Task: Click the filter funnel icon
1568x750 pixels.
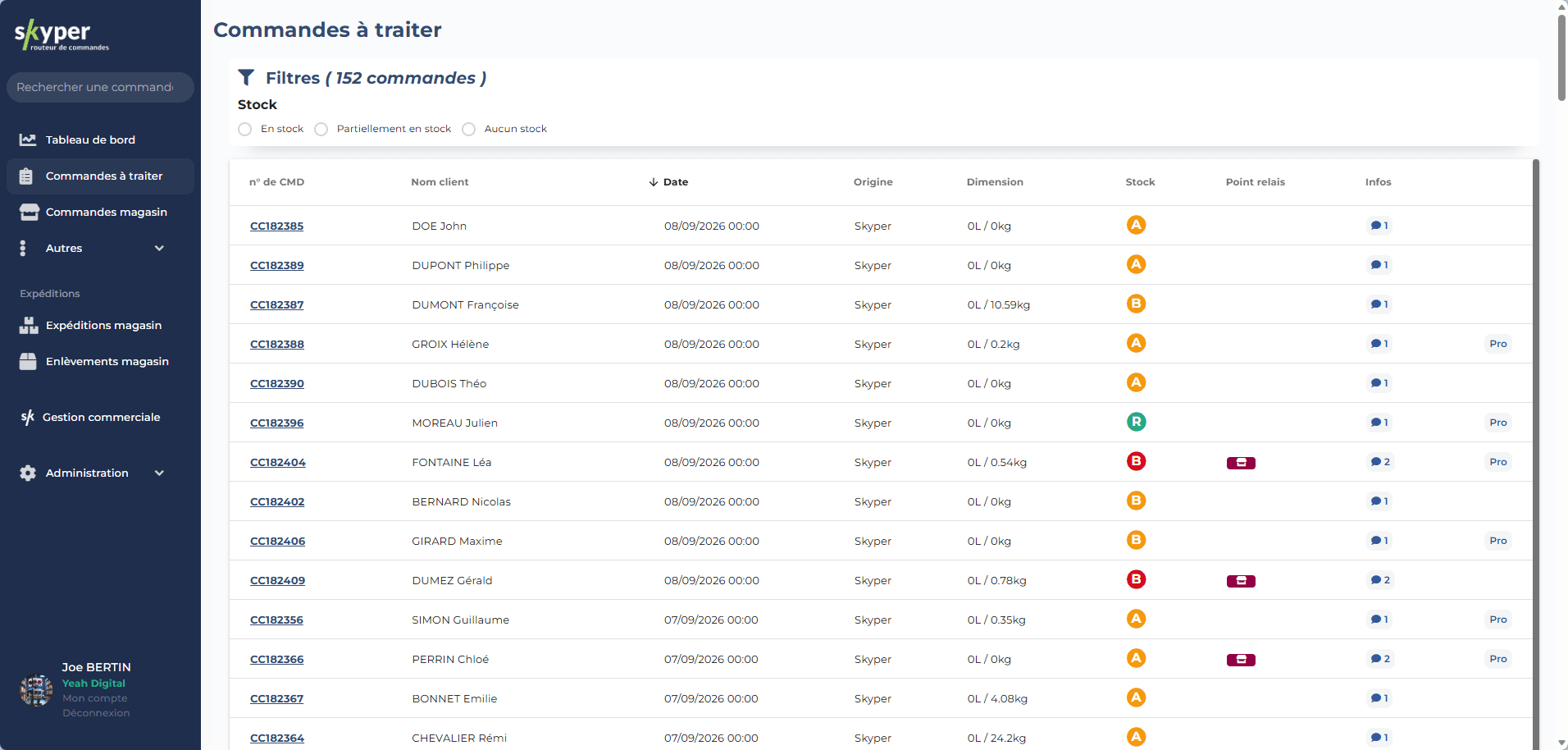Action: click(246, 77)
